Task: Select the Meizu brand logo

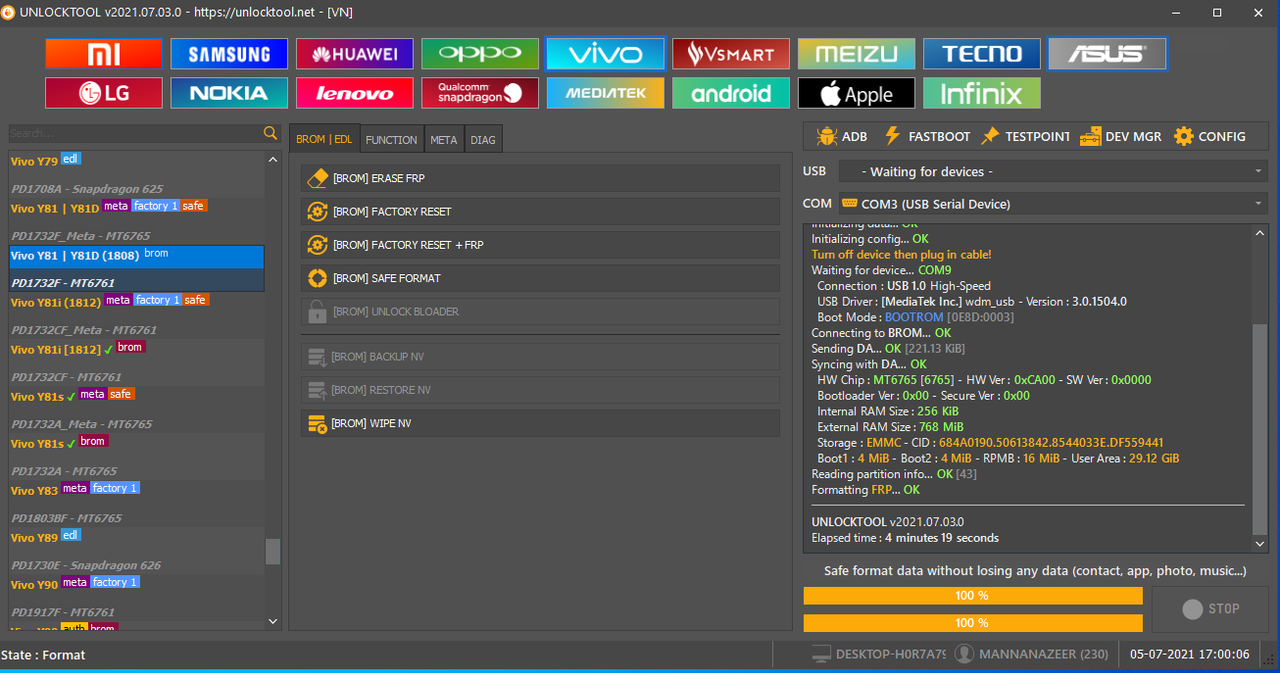Action: (x=856, y=53)
